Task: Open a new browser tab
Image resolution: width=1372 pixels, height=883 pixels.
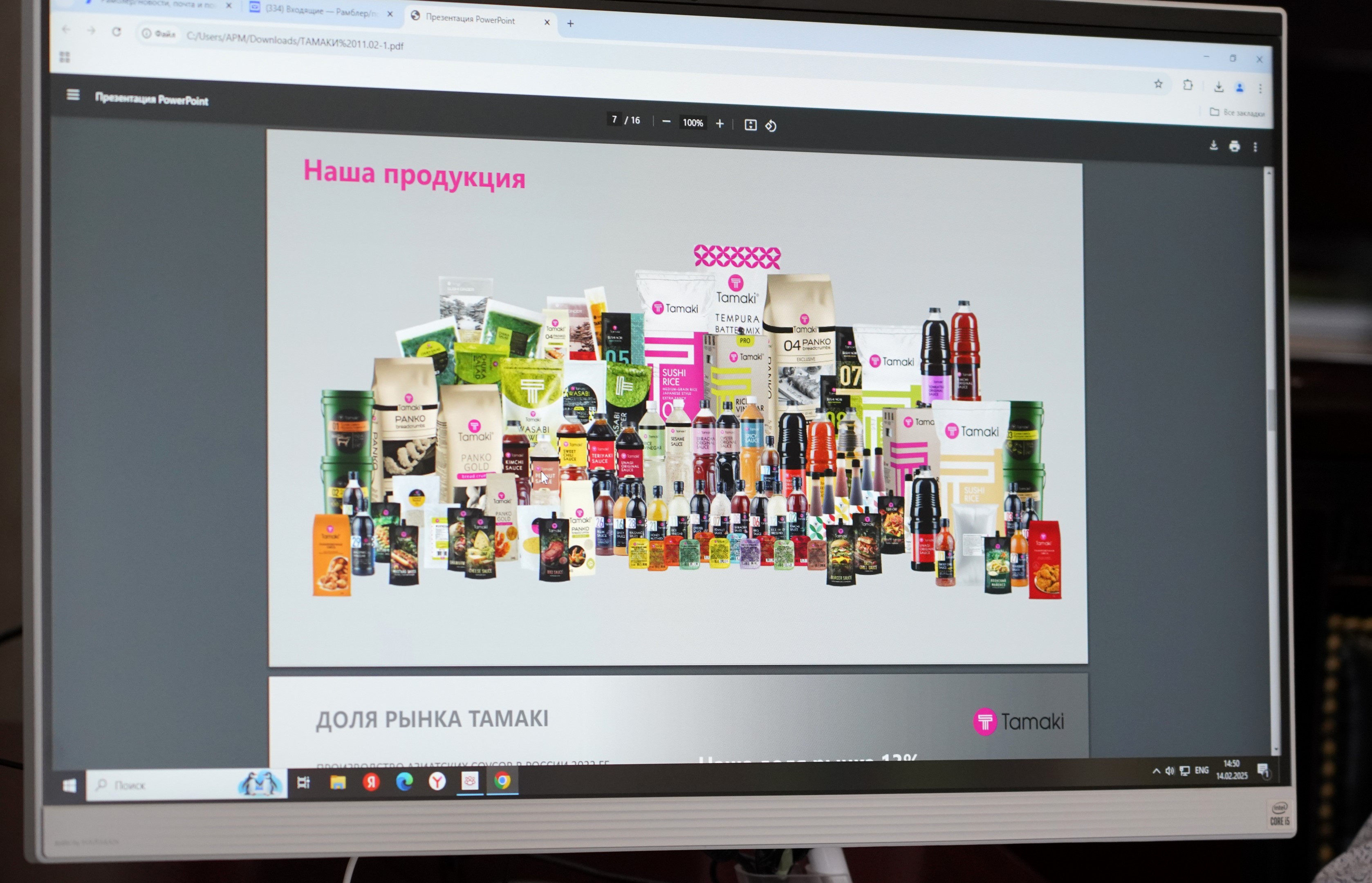Action: pyautogui.click(x=570, y=24)
